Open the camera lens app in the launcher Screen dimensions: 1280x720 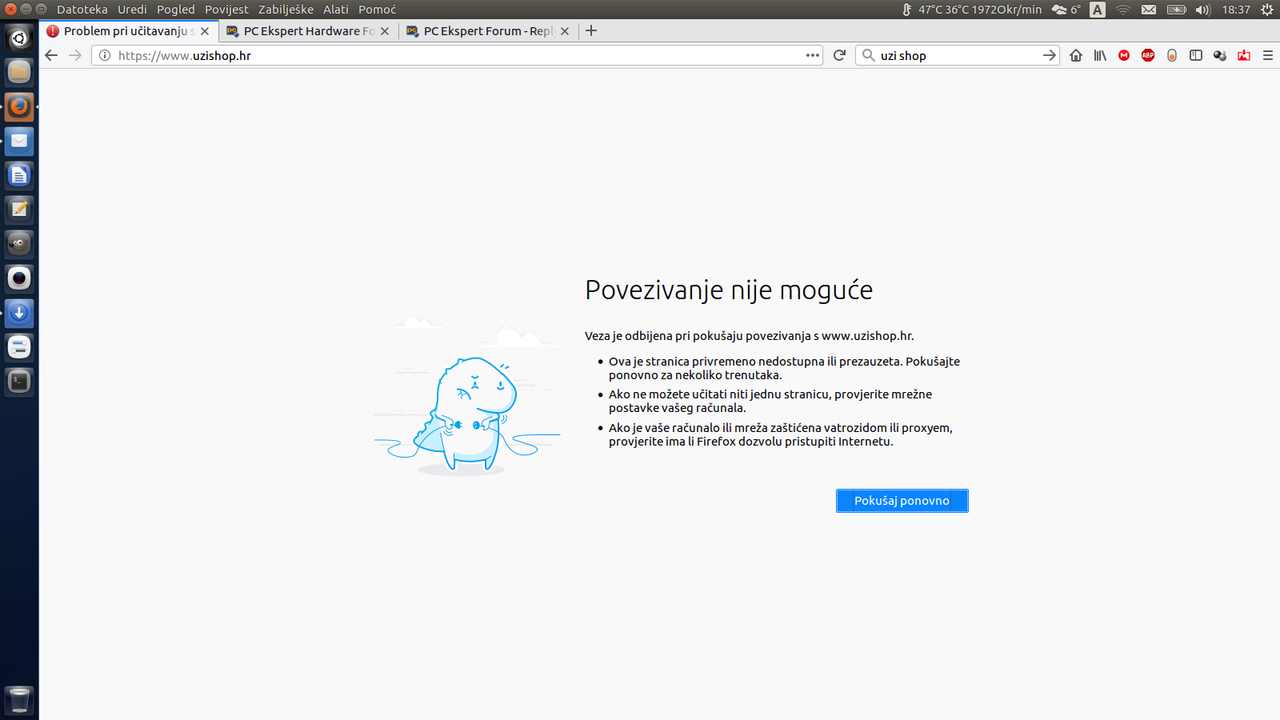(x=20, y=278)
